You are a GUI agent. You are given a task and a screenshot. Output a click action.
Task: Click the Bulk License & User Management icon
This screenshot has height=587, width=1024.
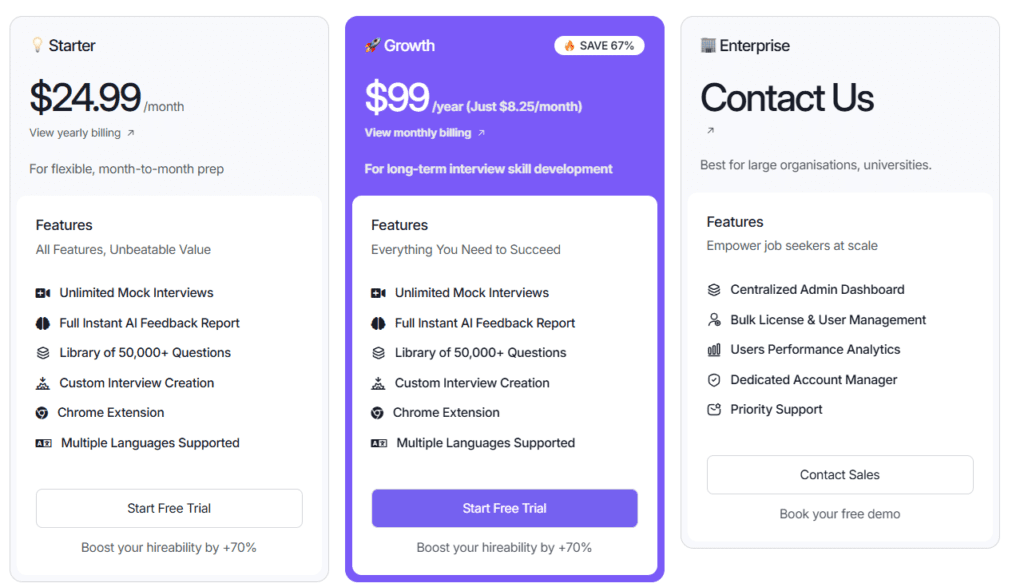click(x=714, y=320)
